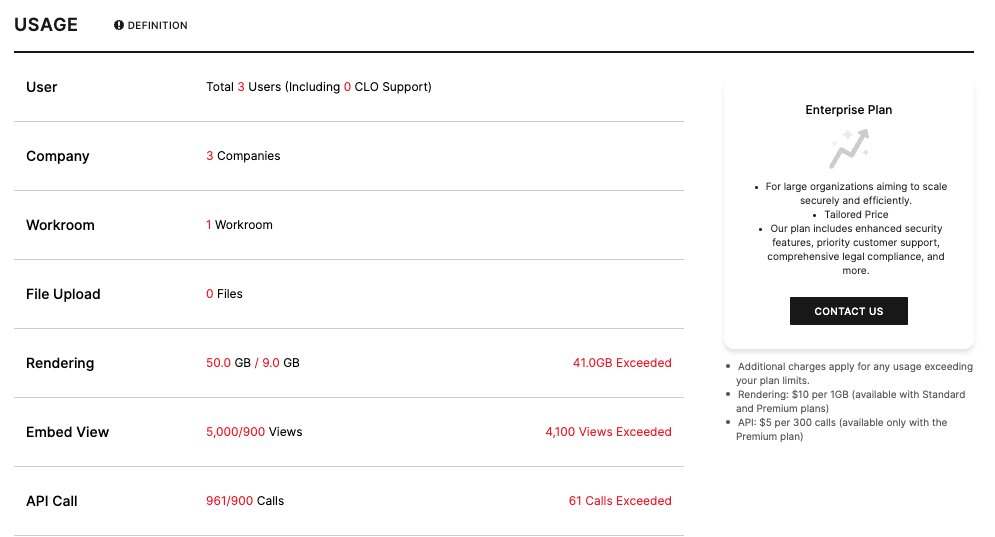
Task: Click the 41.0GB Exceeded warning text
Action: (x=622, y=363)
